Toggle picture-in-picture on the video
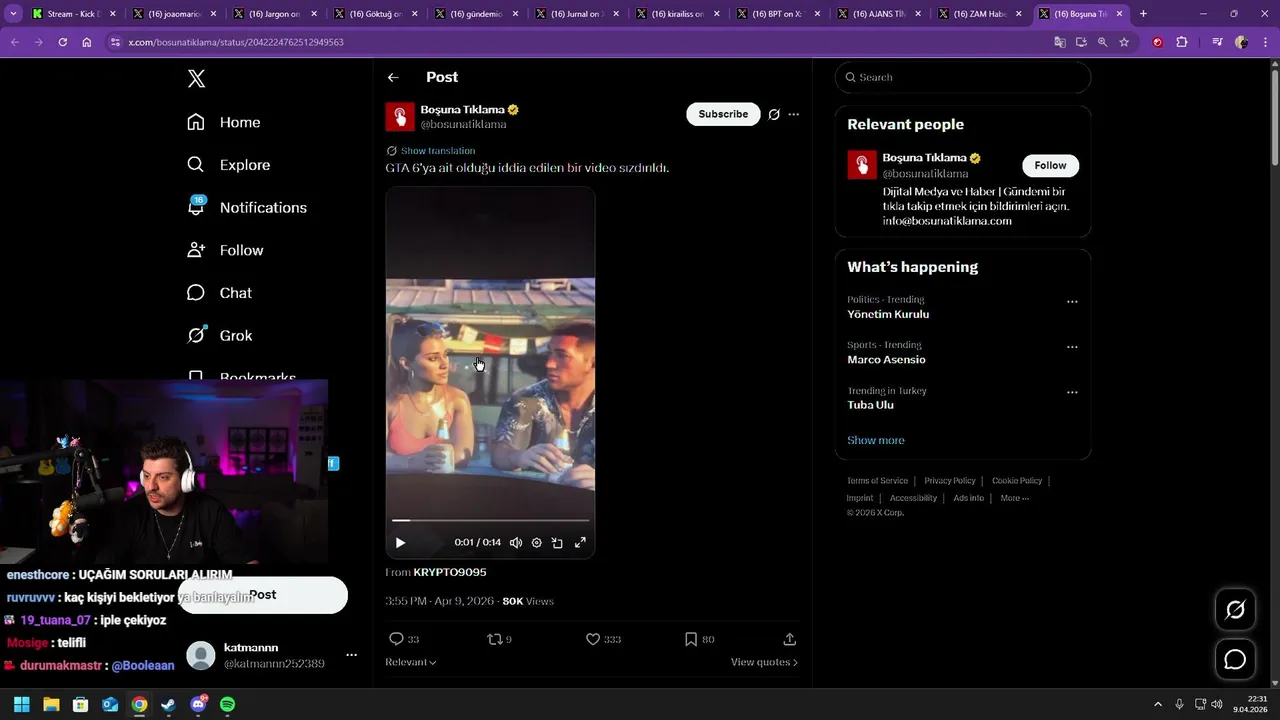This screenshot has width=1280, height=720. tap(557, 543)
